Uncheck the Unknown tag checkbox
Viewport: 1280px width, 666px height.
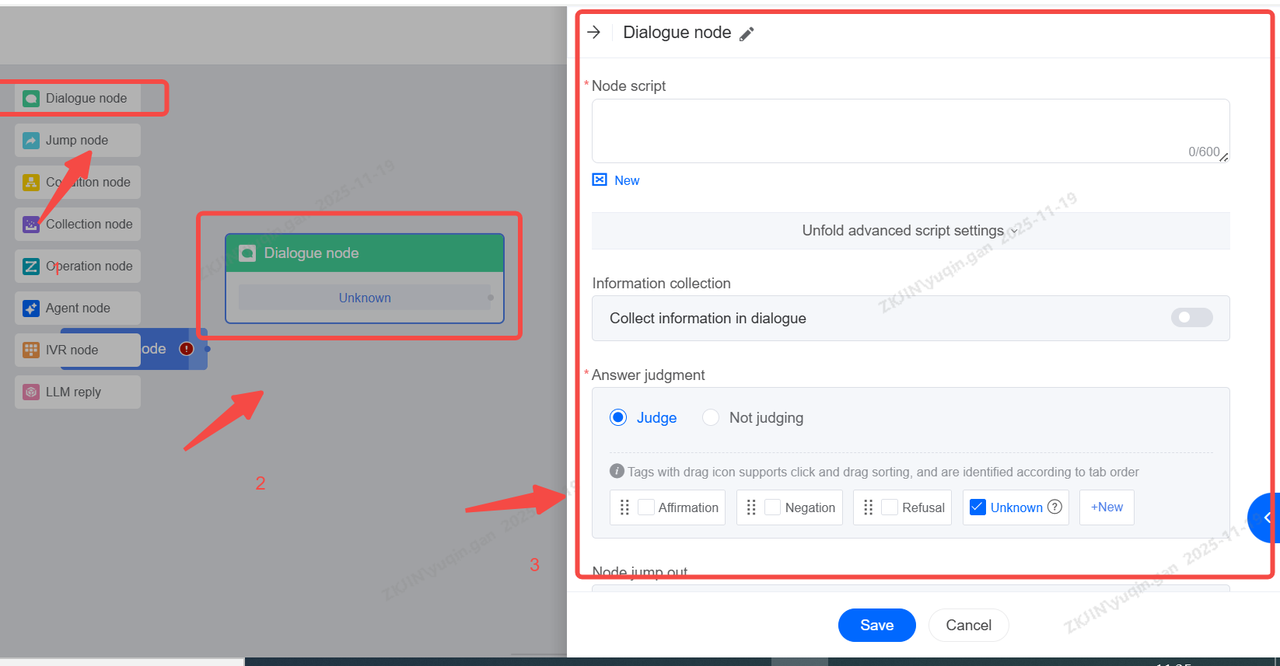tap(978, 507)
